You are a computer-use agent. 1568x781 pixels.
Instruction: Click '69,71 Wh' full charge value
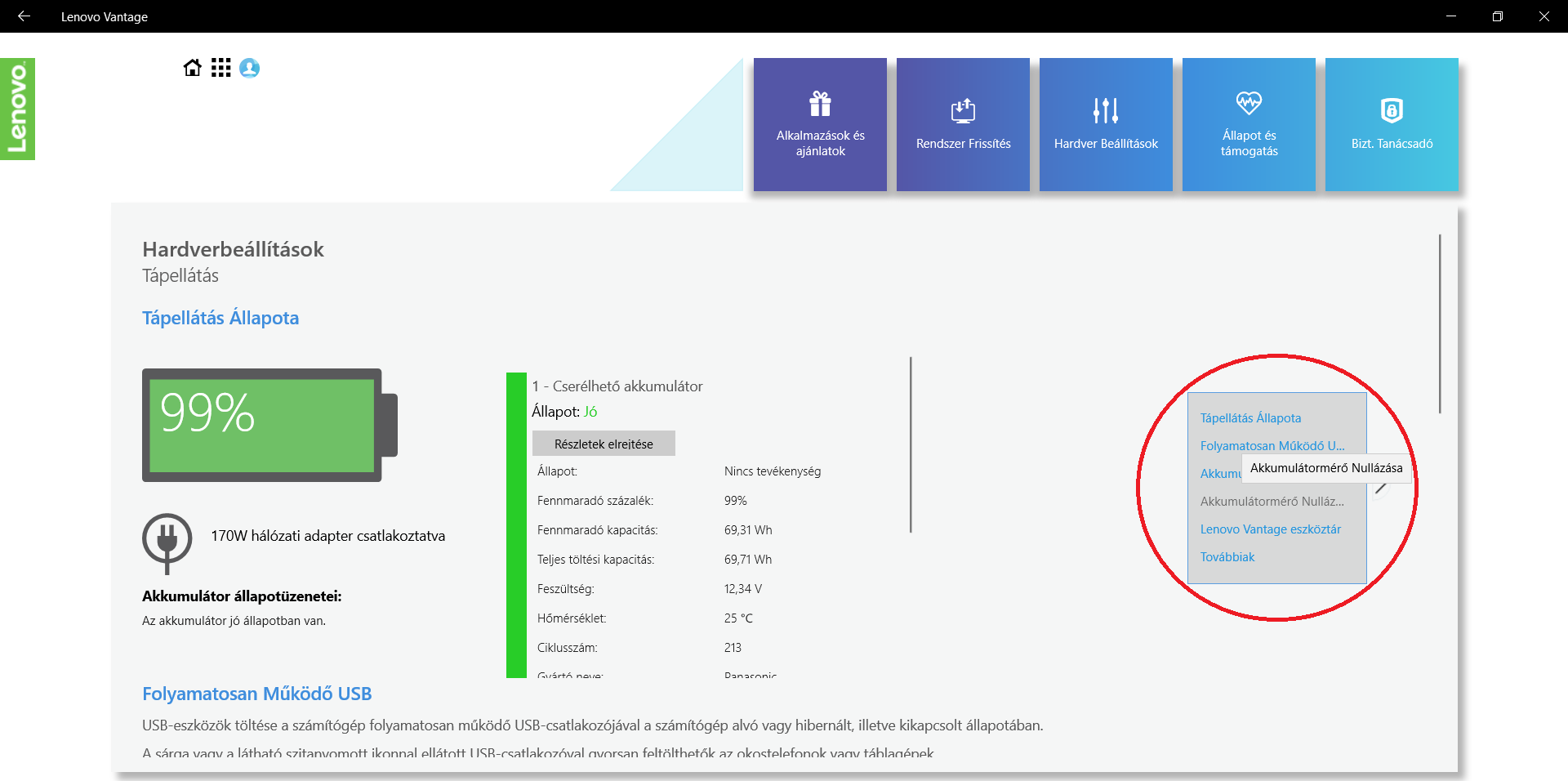pos(747,560)
